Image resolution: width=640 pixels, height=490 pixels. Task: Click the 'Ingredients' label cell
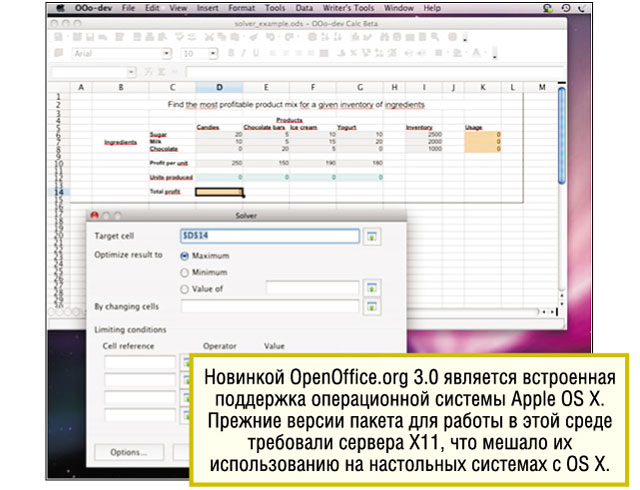(120, 142)
